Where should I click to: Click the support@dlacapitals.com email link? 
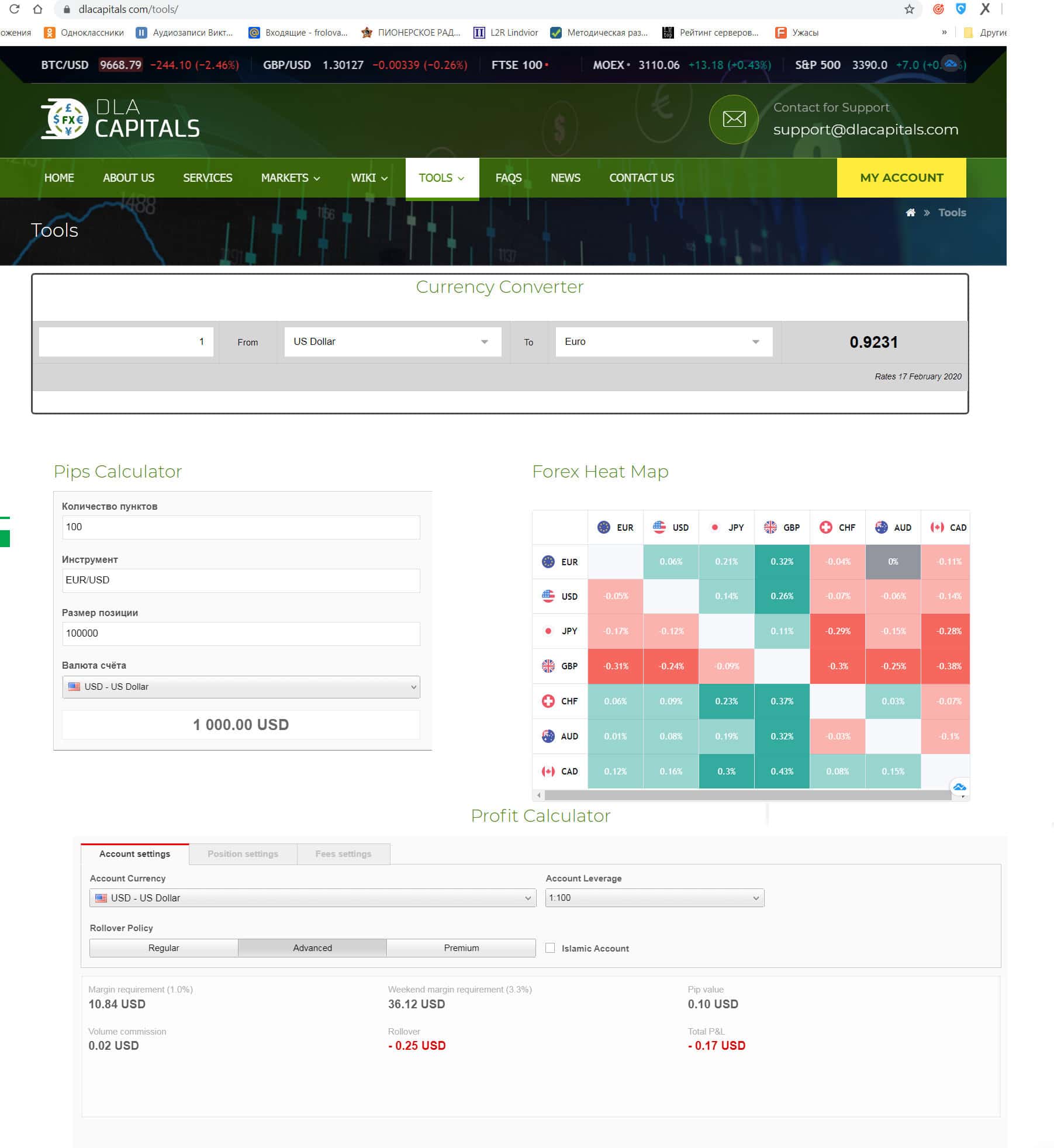coord(866,130)
